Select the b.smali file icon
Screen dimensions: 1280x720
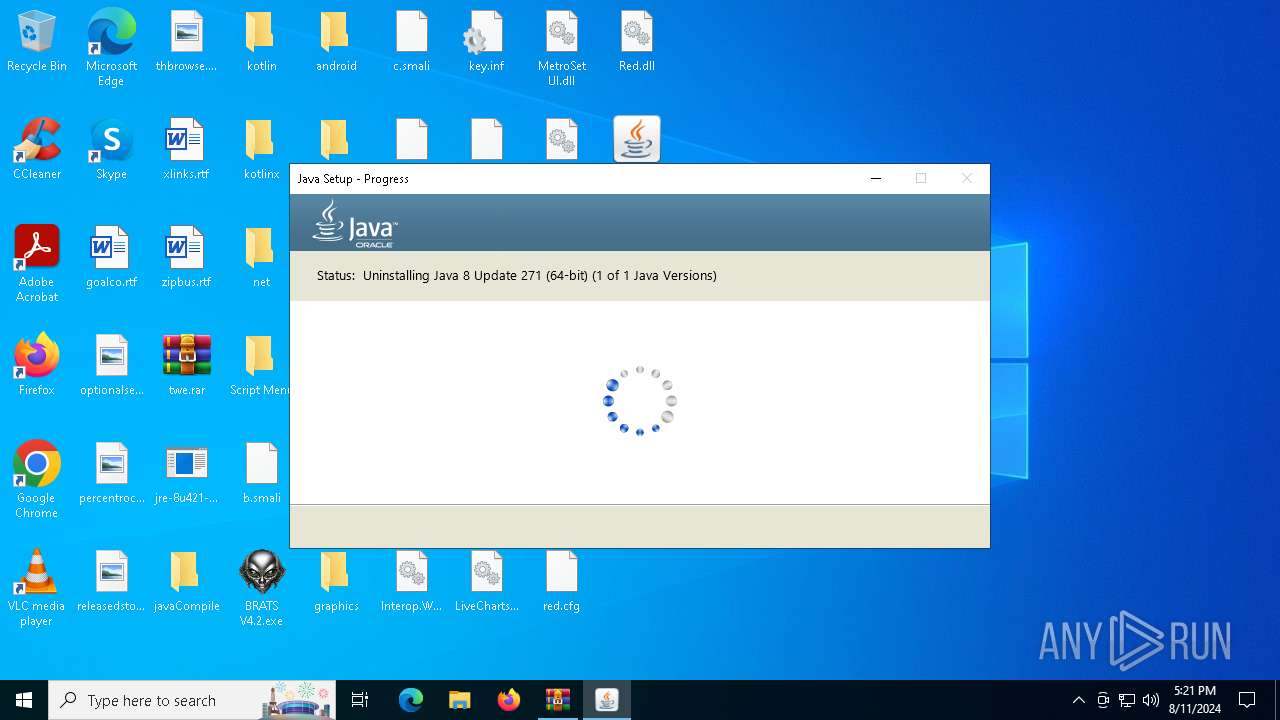tap(261, 473)
